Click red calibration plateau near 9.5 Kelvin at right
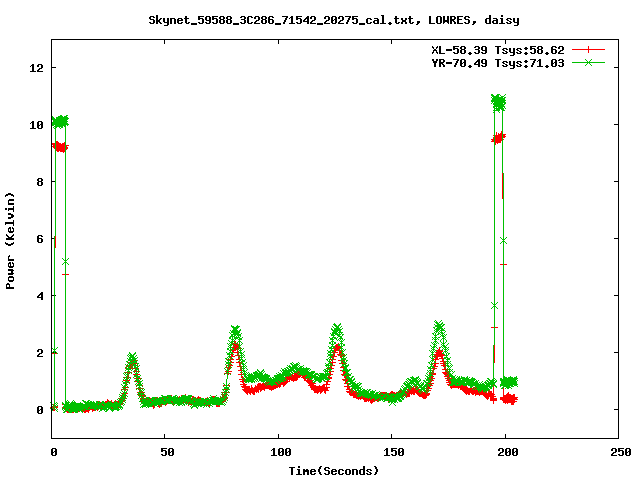 point(498,138)
